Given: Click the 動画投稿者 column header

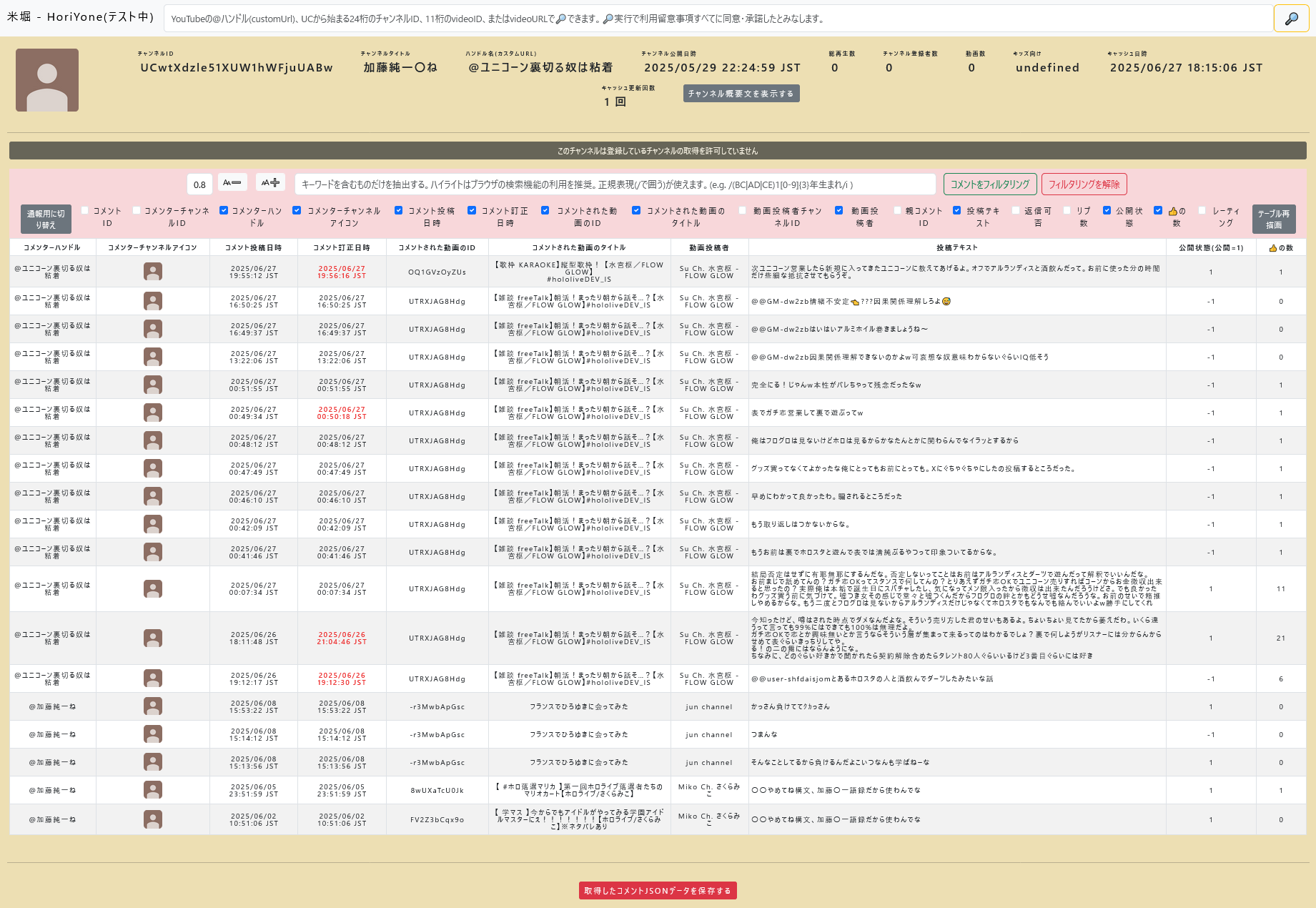Looking at the screenshot, I should [709, 247].
